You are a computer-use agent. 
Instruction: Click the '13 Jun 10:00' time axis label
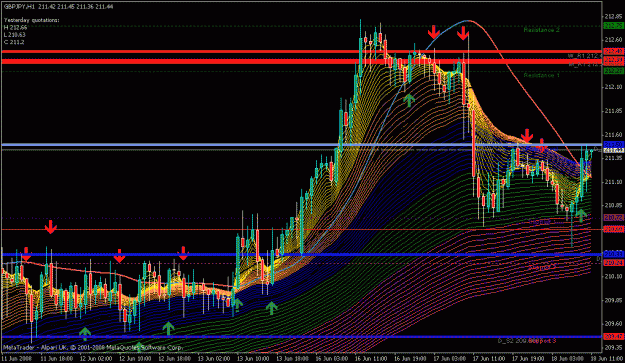tap(253, 359)
